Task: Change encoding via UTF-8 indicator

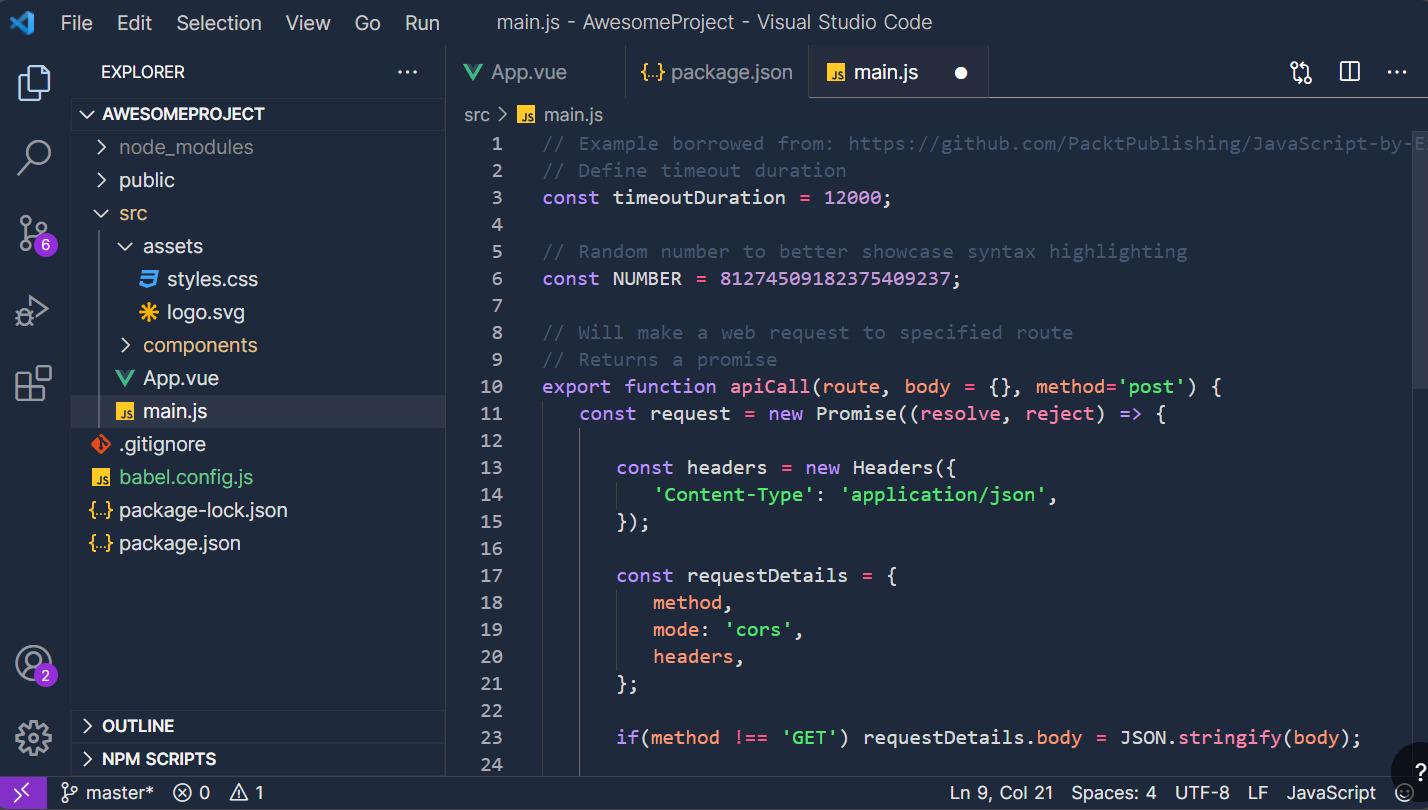Action: [x=1202, y=793]
